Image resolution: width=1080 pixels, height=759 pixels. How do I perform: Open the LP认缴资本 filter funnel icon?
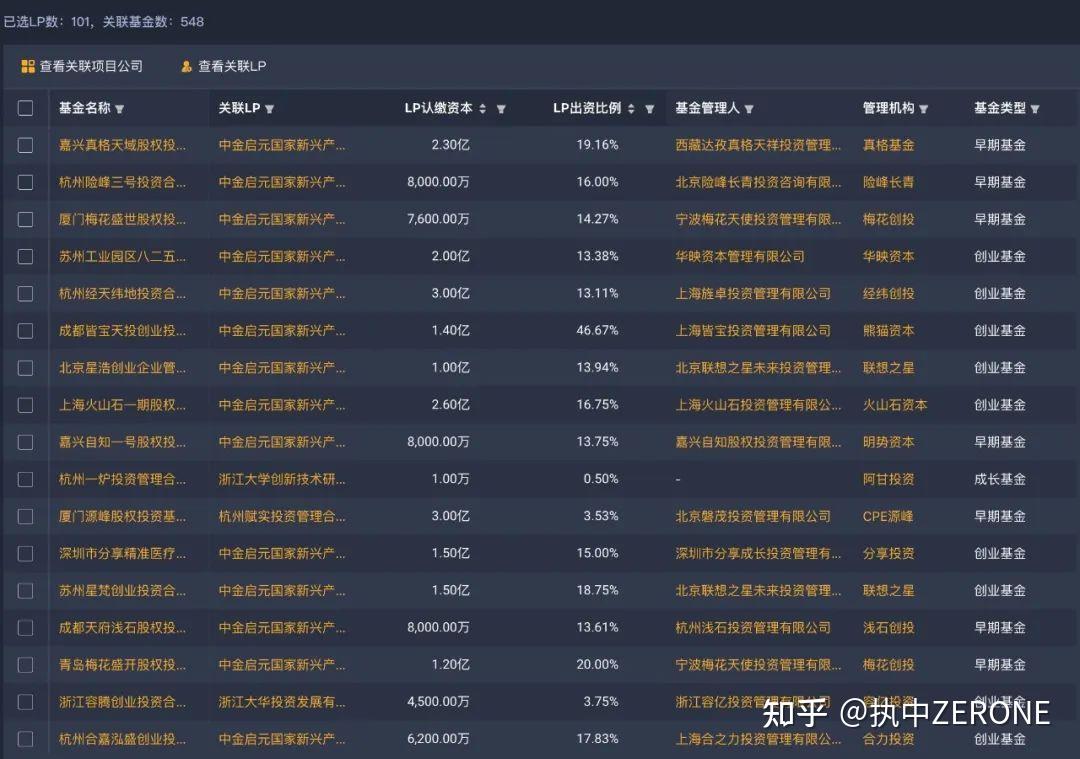pyautogui.click(x=501, y=109)
